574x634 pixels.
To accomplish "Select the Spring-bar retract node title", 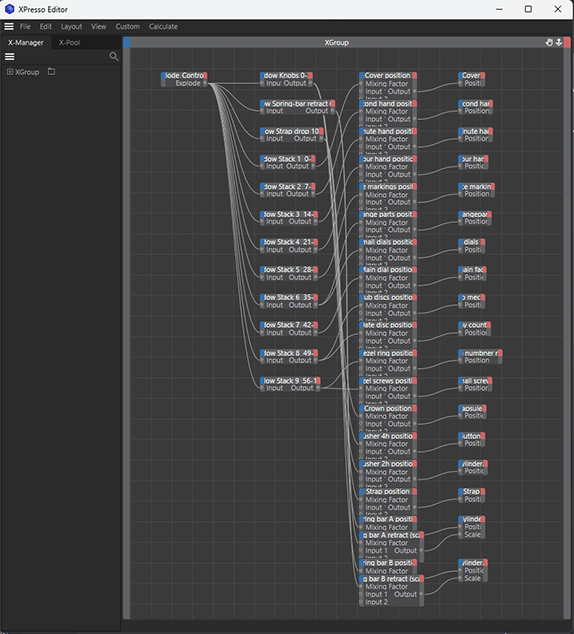I will tap(298, 104).
